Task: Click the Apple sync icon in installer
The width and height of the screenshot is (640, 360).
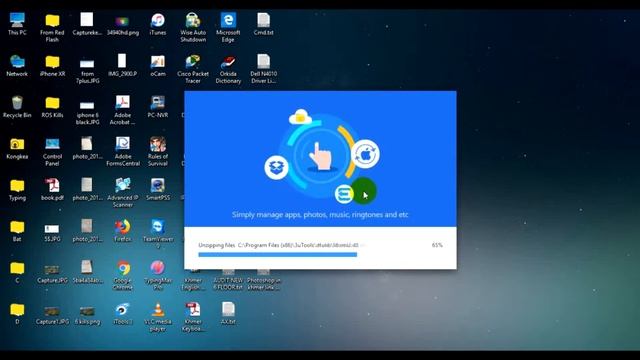Action: tap(365, 154)
